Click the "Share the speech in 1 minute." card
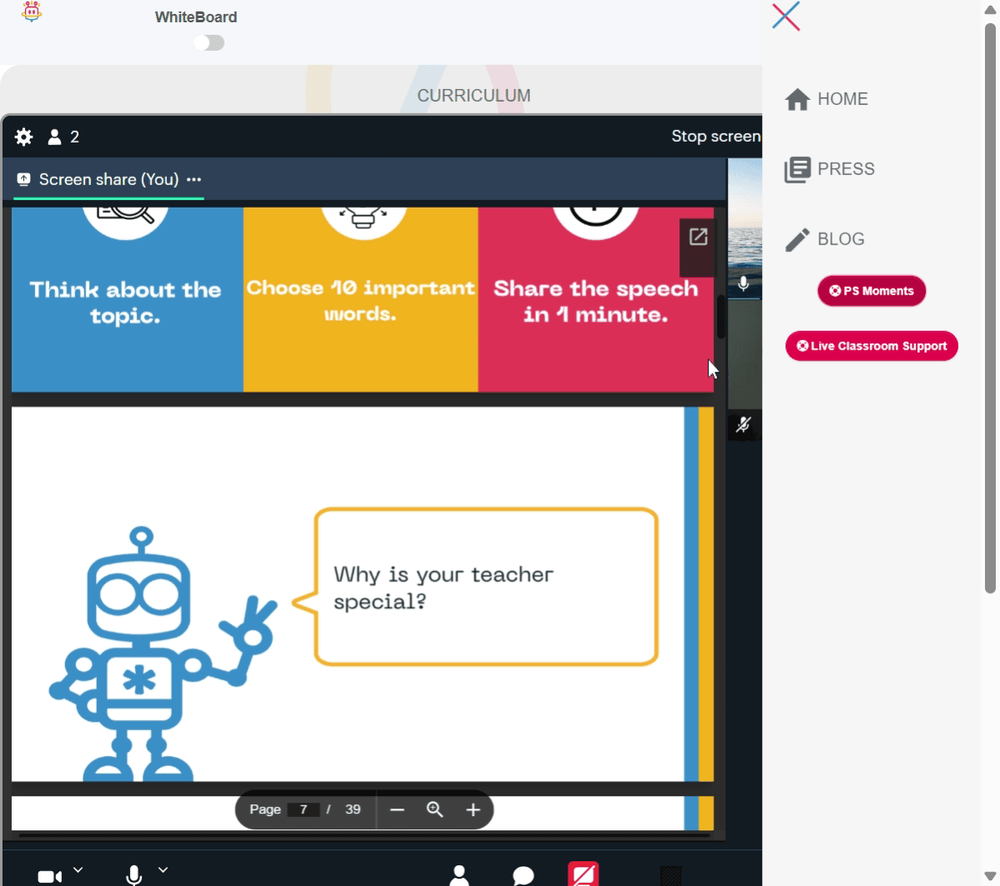Viewport: 1000px width, 886px height. point(596,299)
